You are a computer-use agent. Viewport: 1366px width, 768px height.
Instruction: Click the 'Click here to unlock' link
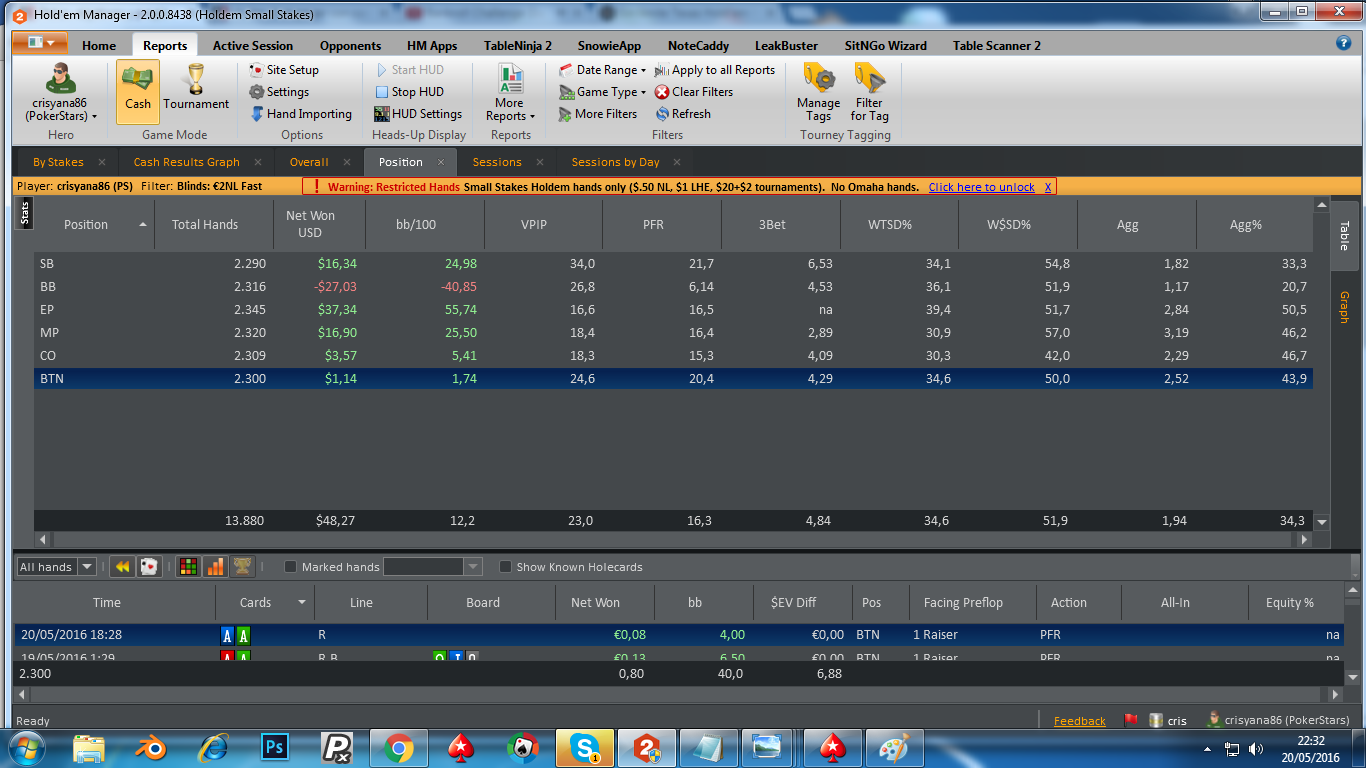pos(981,187)
